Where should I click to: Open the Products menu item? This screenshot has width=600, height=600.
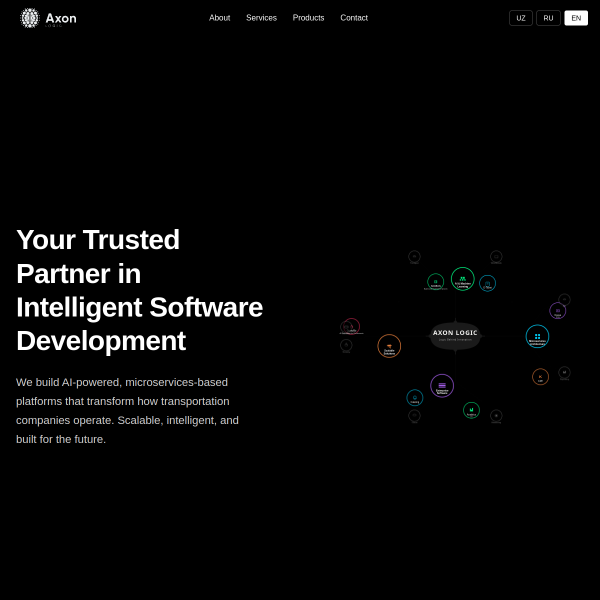pos(308,18)
